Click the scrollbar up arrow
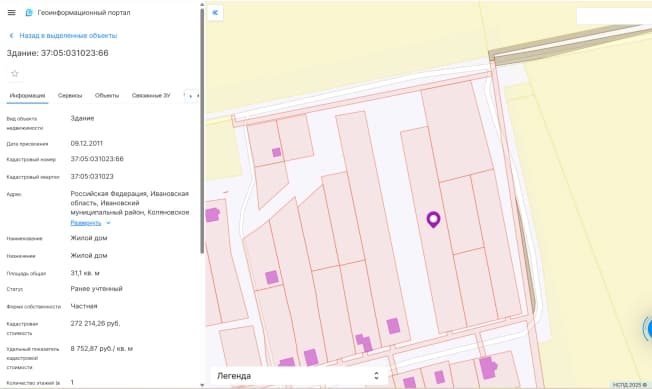The image size is (652, 389). (202, 4)
